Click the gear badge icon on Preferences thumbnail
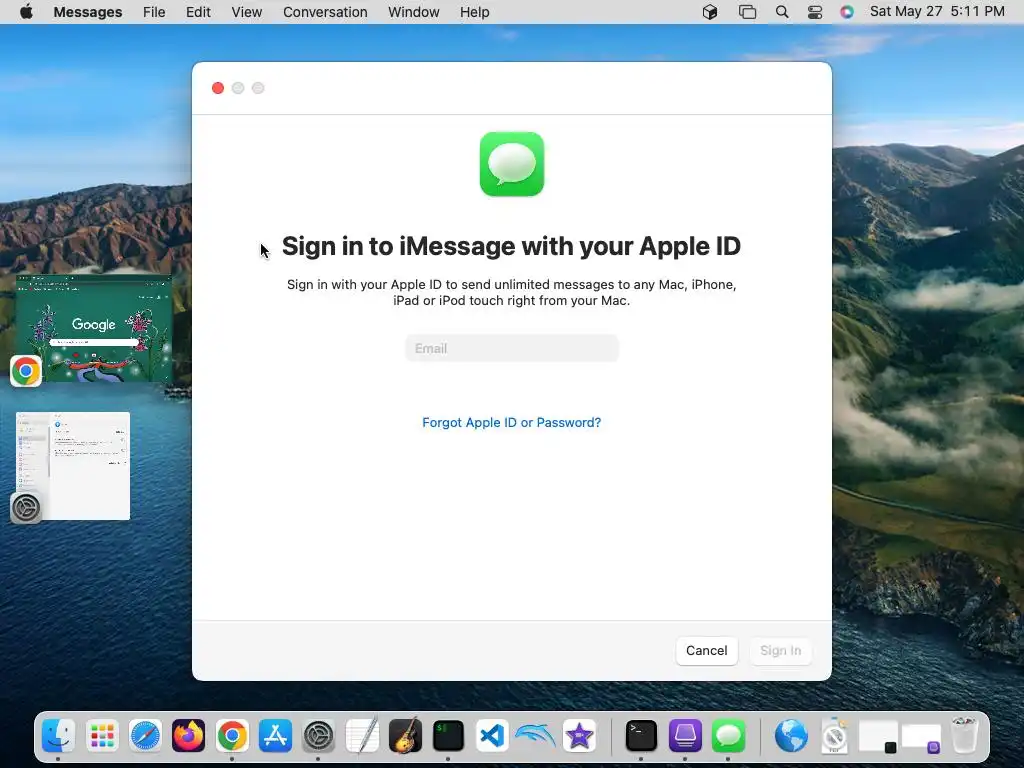 [x=26, y=508]
